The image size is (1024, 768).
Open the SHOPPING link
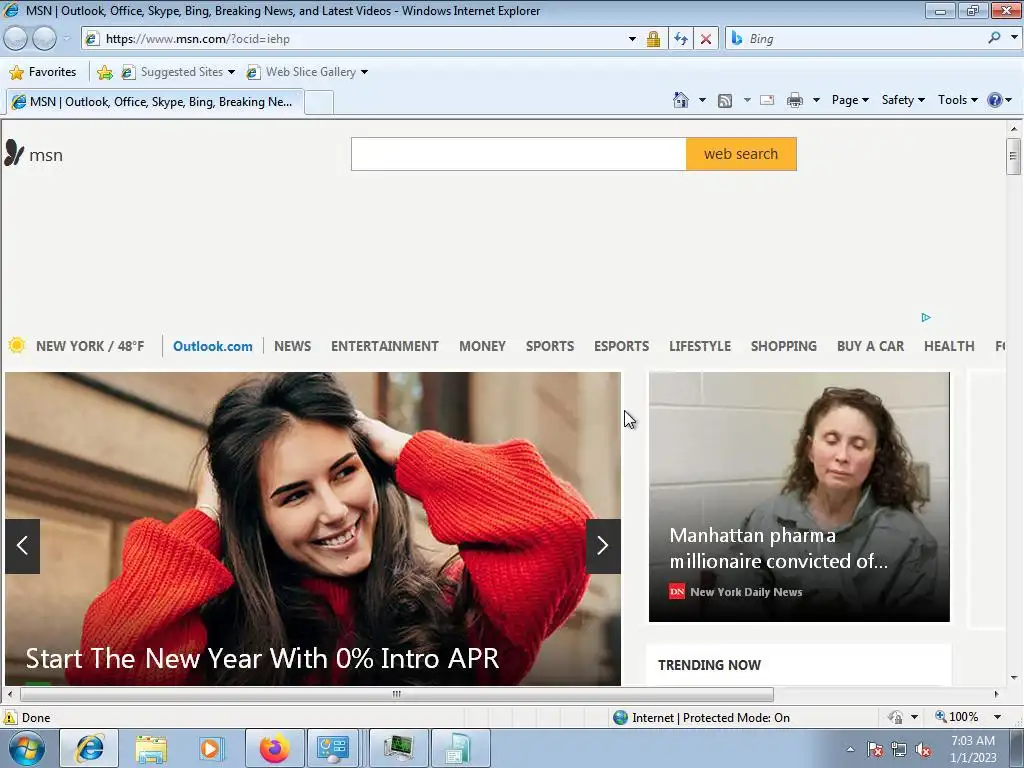pyautogui.click(x=784, y=346)
